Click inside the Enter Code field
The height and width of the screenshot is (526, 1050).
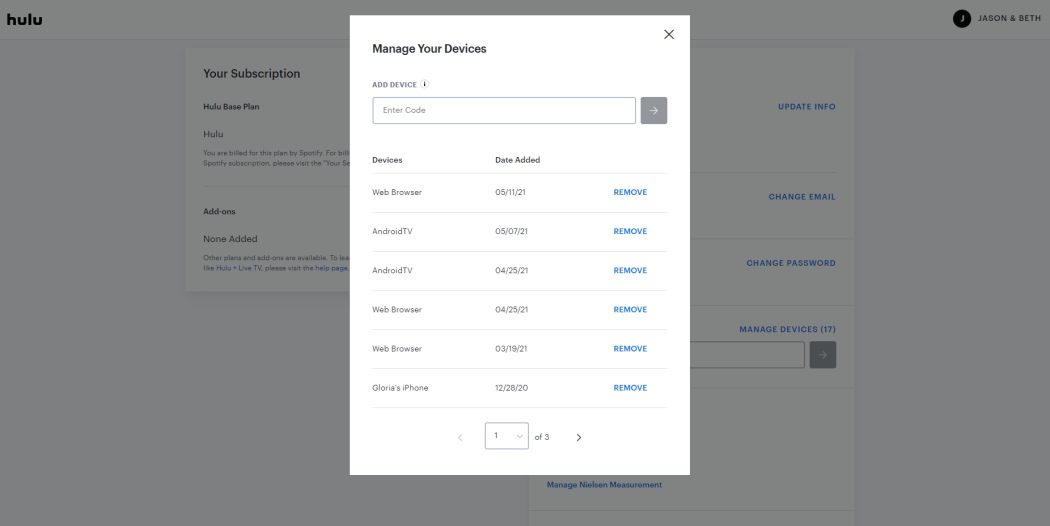[x=503, y=111]
